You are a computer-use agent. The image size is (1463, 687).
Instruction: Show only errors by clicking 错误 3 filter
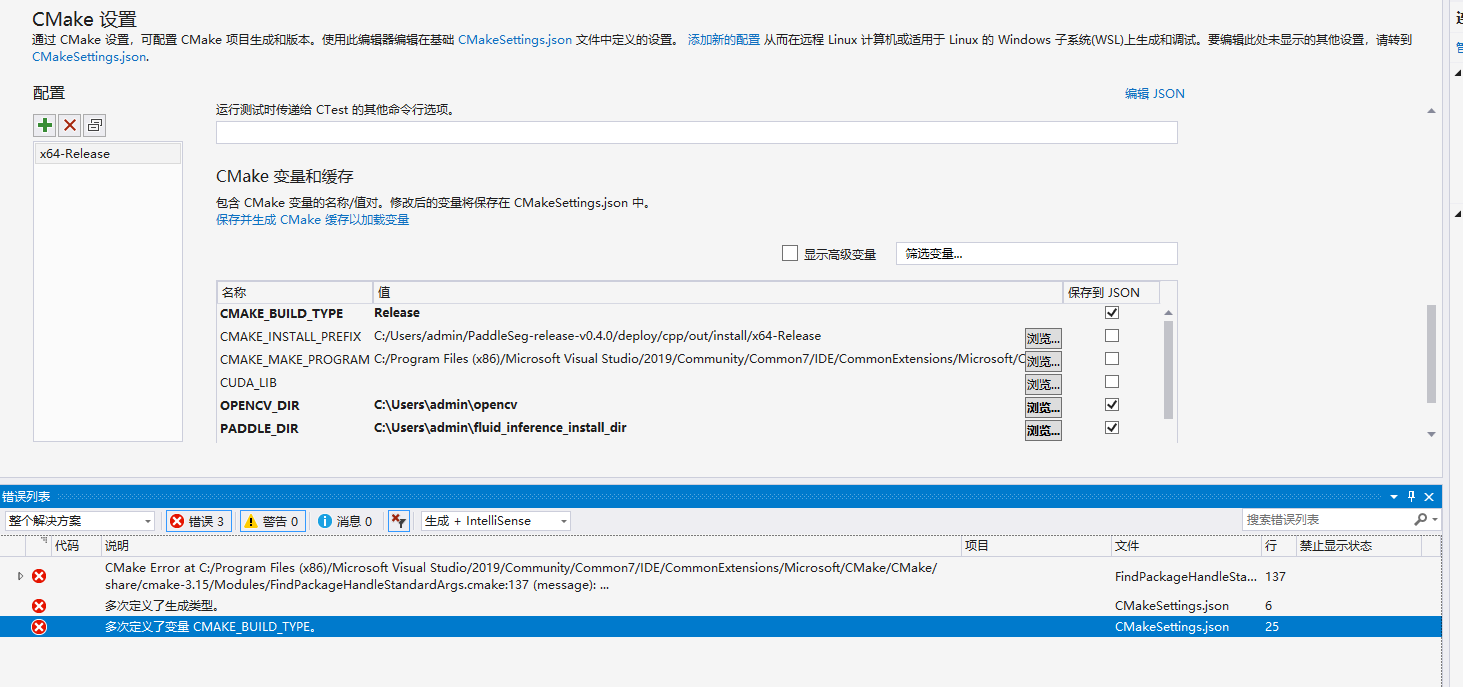tap(197, 520)
